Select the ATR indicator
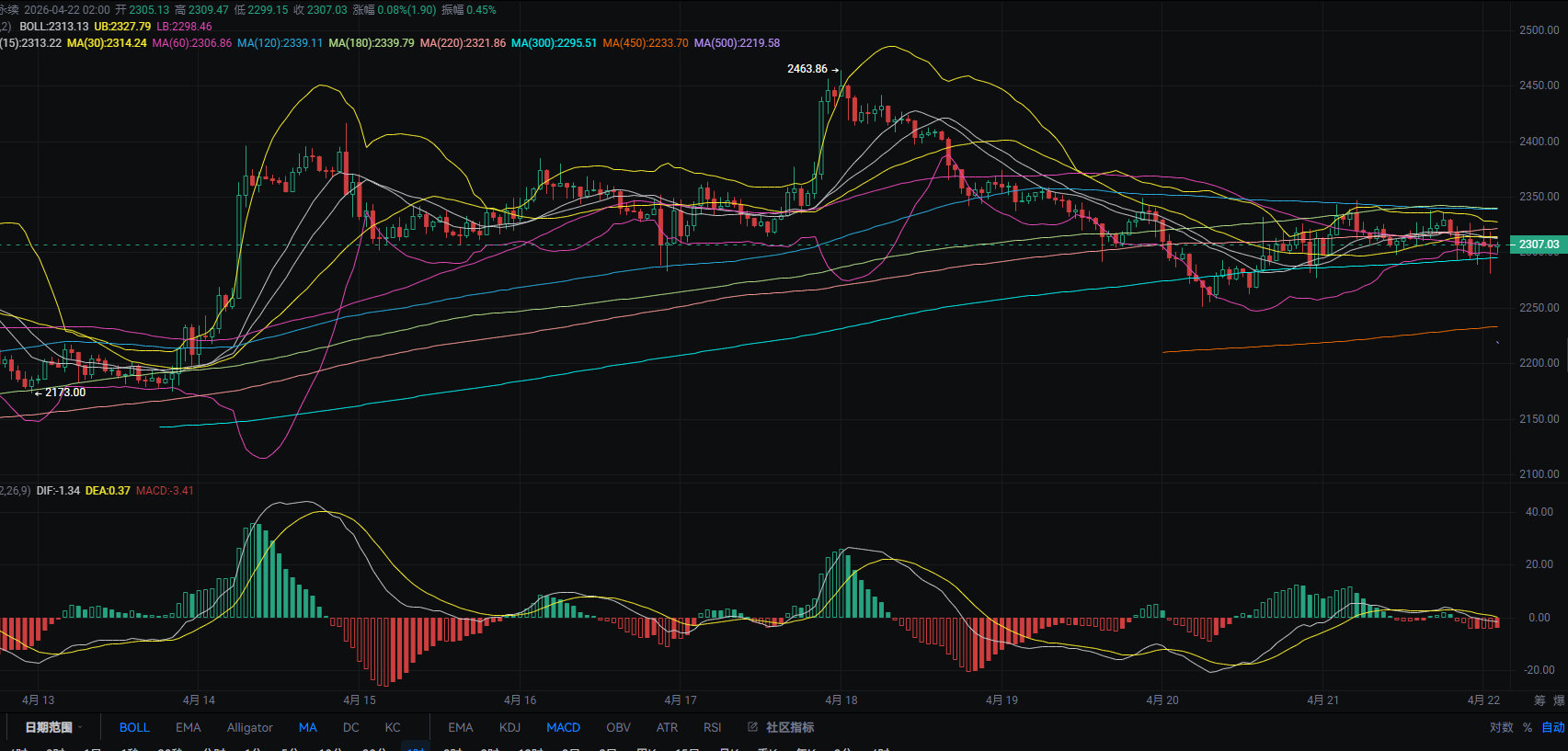 coord(667,727)
